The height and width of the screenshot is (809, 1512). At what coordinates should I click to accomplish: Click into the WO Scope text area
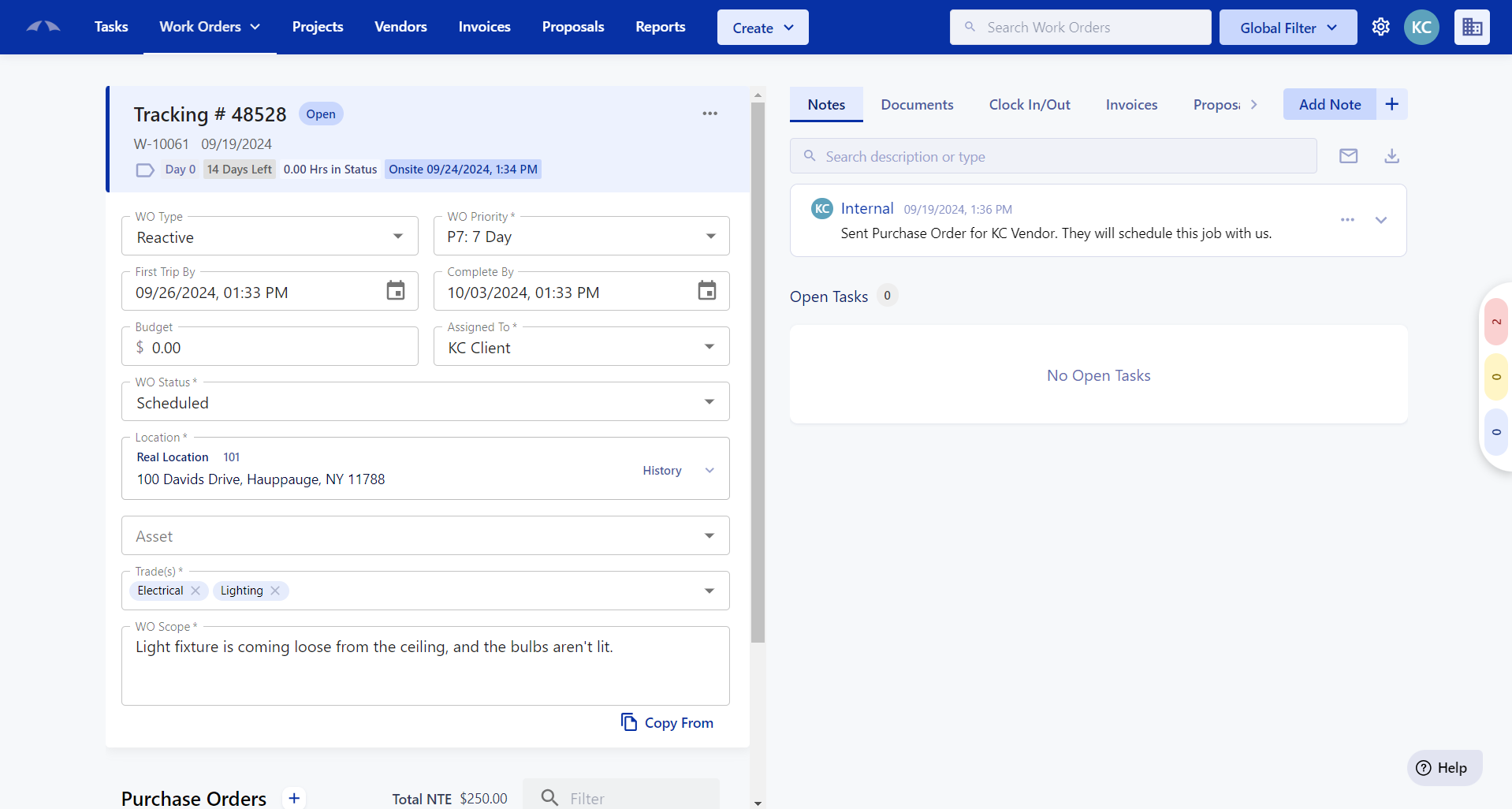[426, 665]
